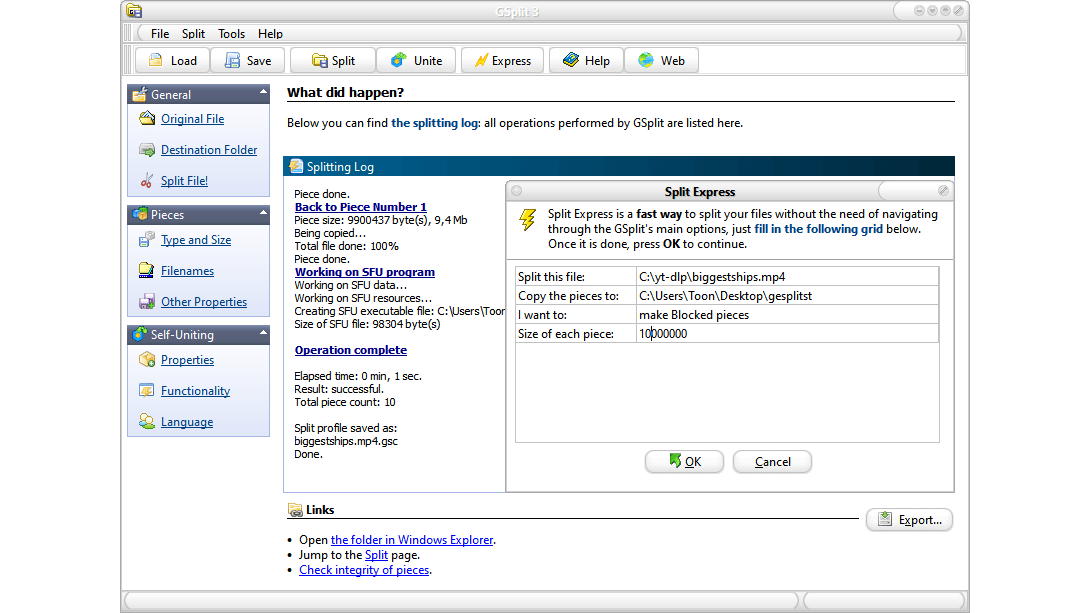This screenshot has height=613, width=1090.
Task: Click Working on SFU program link
Action: pos(364,272)
